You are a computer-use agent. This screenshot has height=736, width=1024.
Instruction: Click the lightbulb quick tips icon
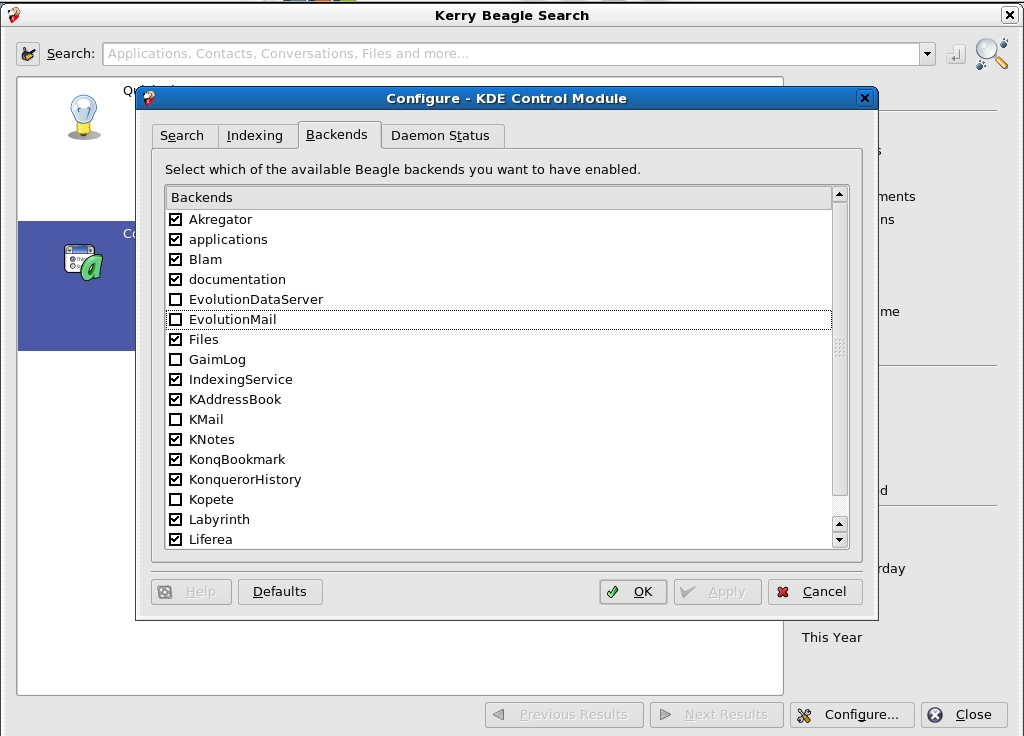[84, 117]
